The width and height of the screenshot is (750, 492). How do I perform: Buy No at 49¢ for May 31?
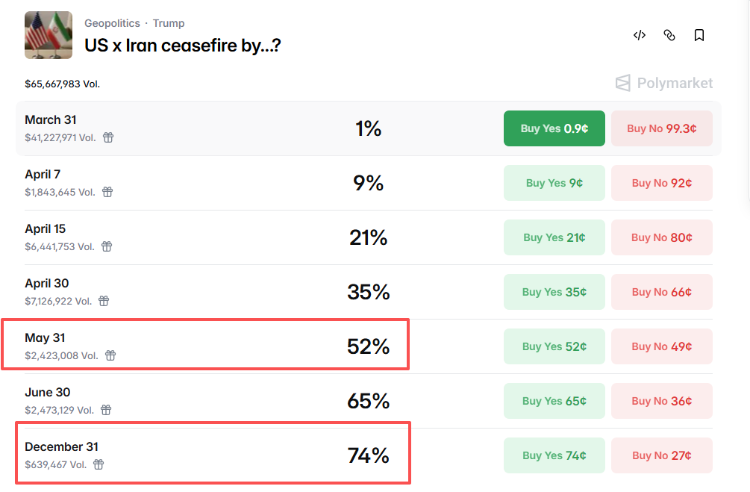pos(661,346)
